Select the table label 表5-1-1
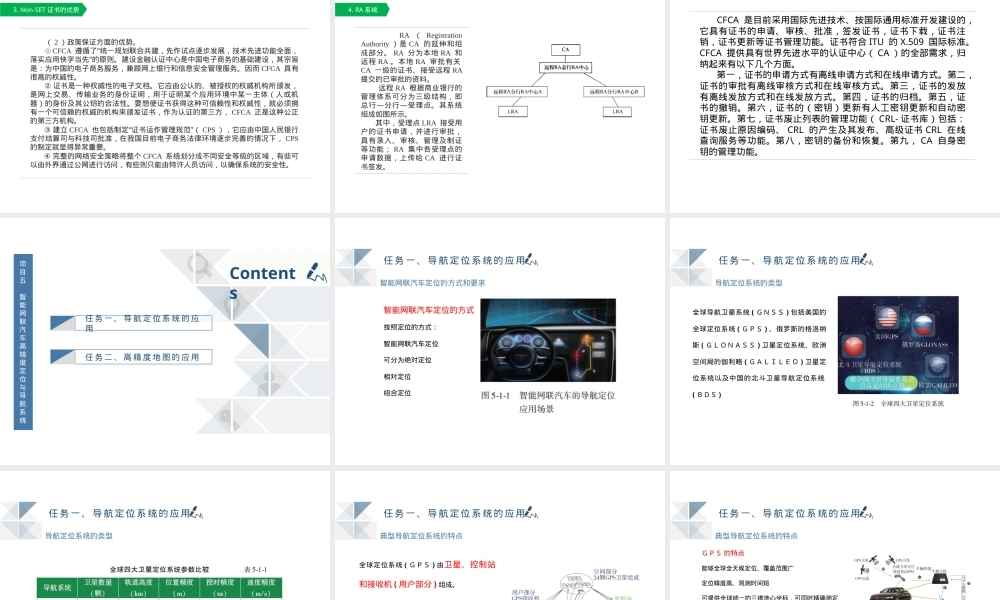Screen dimensions: 1000x600 click(x=256, y=569)
